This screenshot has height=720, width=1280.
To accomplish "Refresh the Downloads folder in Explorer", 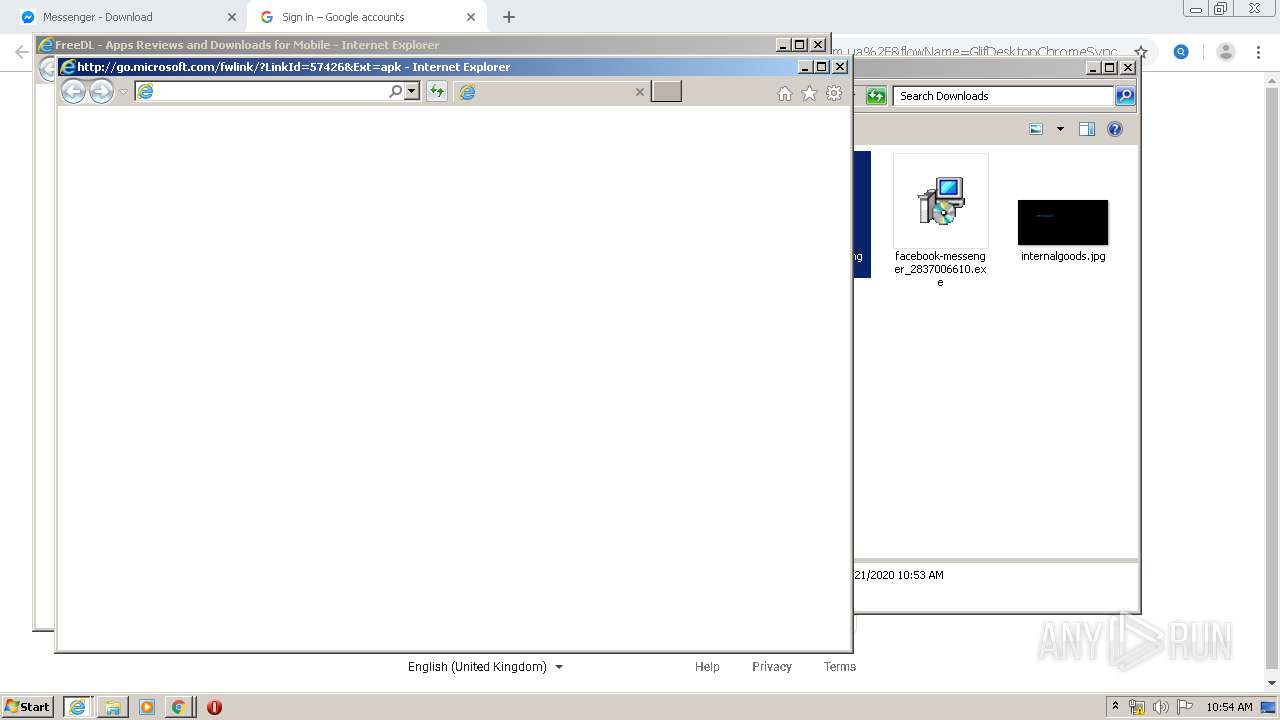I will tap(876, 96).
